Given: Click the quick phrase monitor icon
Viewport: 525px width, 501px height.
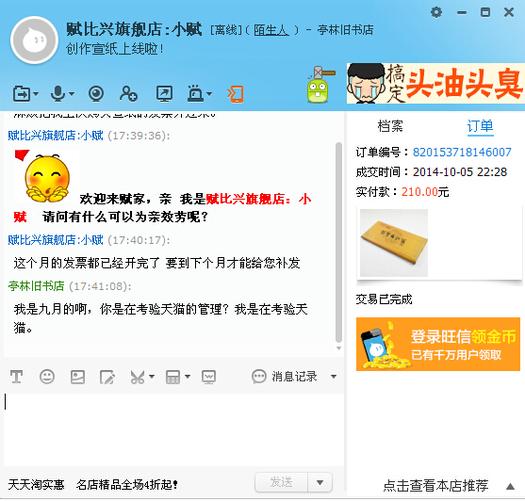Looking at the screenshot, I should pyautogui.click(x=208, y=377).
